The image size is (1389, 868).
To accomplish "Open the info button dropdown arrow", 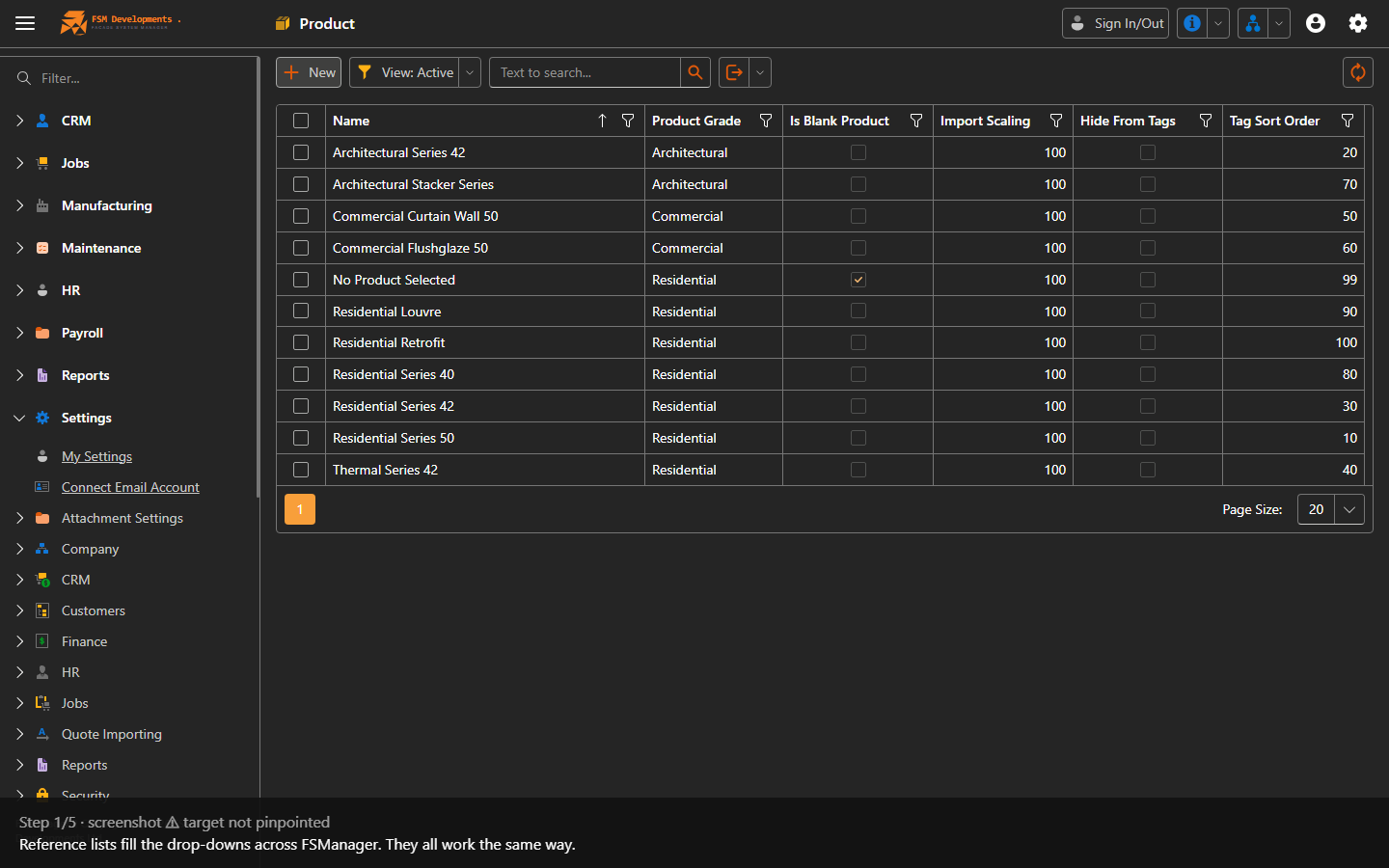I will [x=1218, y=23].
